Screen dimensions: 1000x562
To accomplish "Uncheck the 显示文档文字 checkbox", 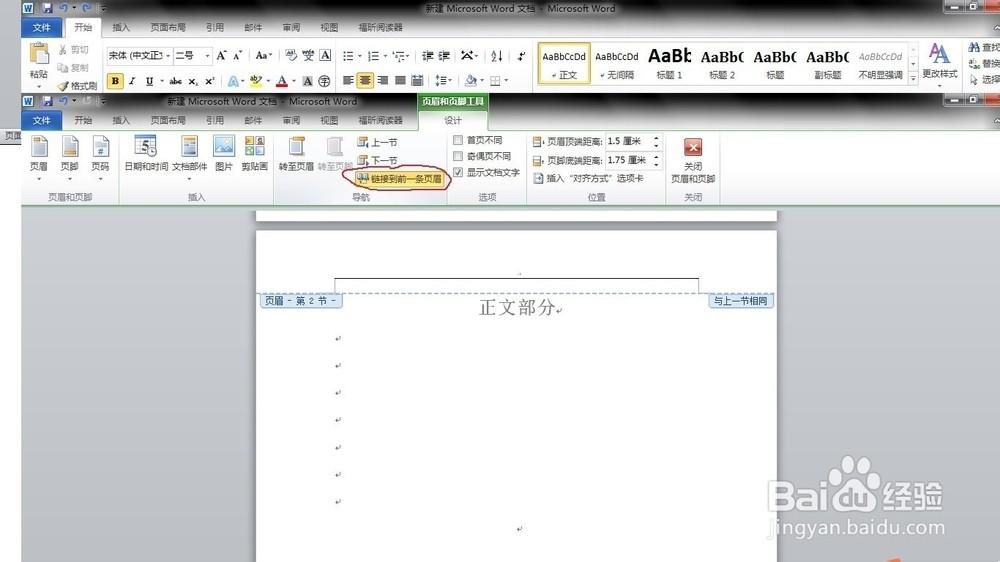I will point(458,173).
